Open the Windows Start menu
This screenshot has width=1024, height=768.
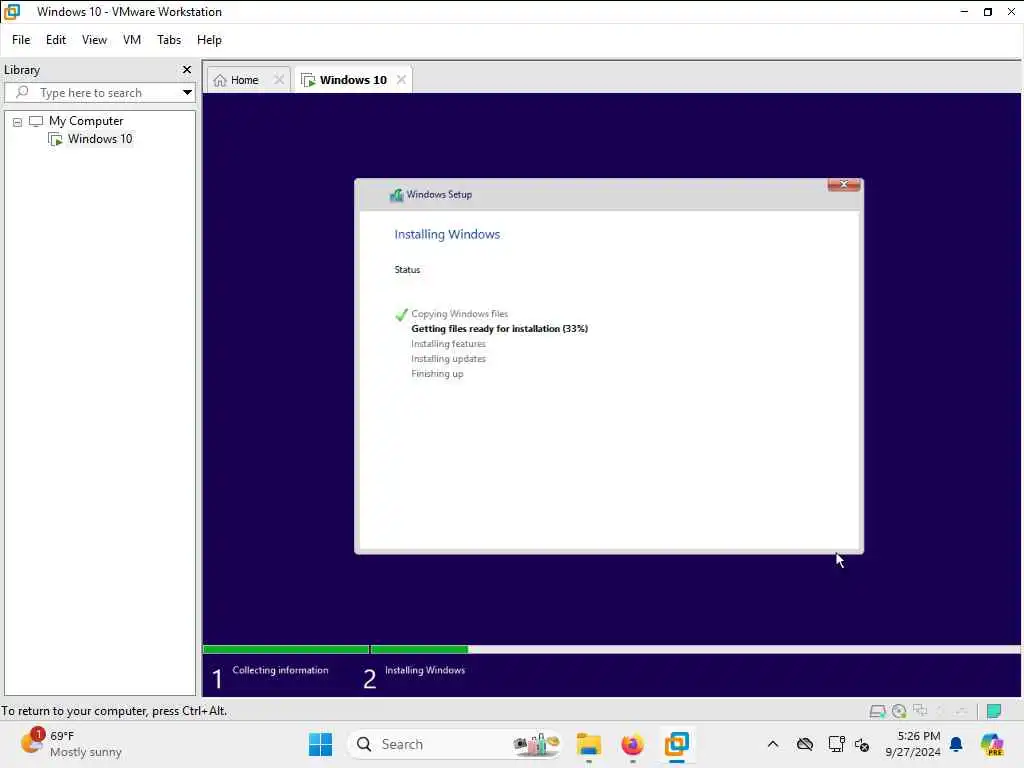pyautogui.click(x=320, y=744)
